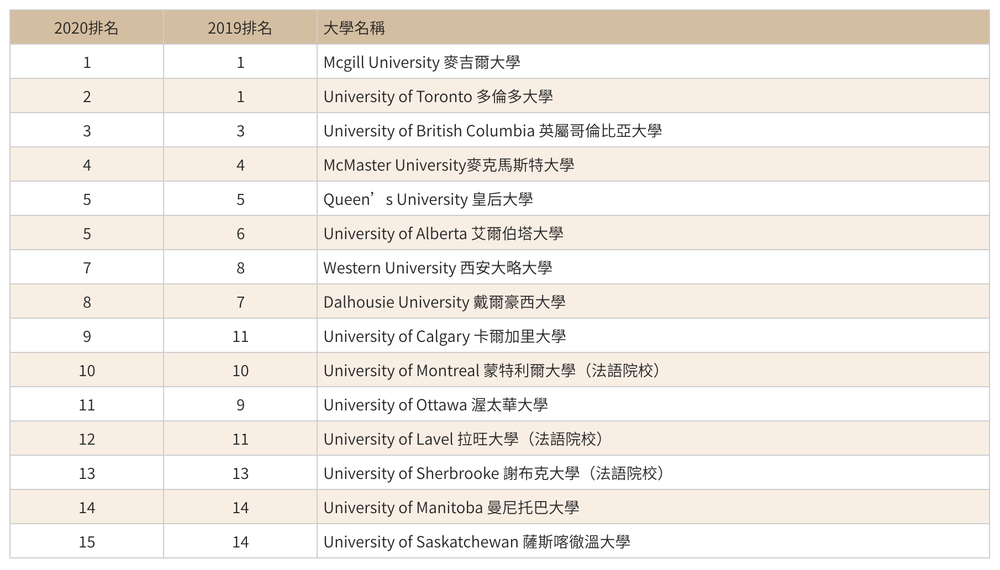Viewport: 1000px width, 570px height.
Task: Click the '大學名稱' column header
Action: pyautogui.click(x=653, y=27)
